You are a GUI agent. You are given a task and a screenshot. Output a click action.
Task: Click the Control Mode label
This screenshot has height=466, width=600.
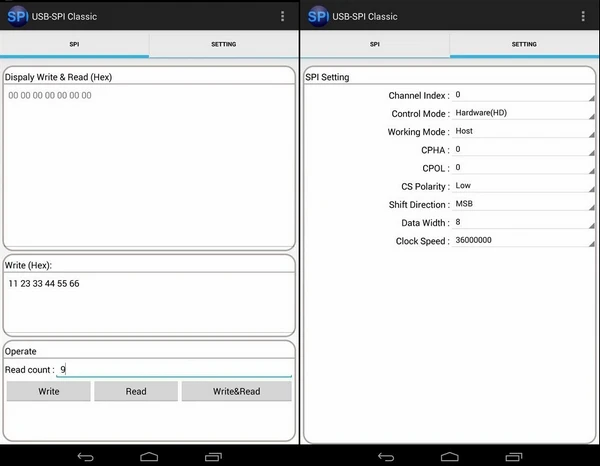click(x=421, y=114)
